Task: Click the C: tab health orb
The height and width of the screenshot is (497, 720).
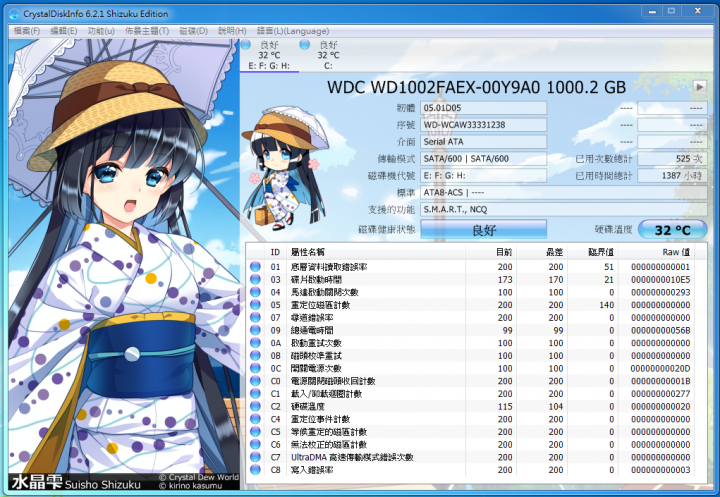Action: tap(304, 45)
